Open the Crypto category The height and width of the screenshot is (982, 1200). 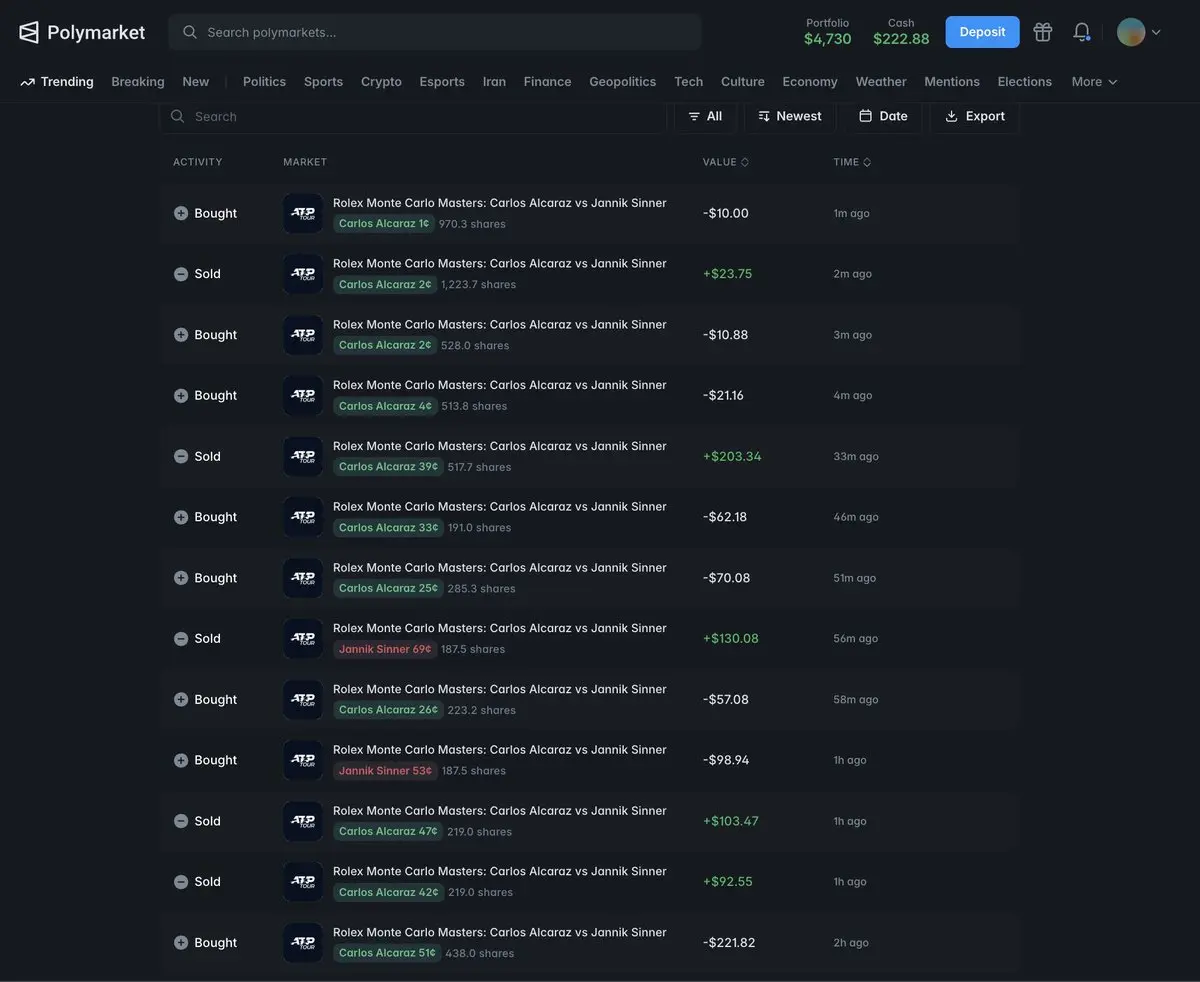(381, 82)
